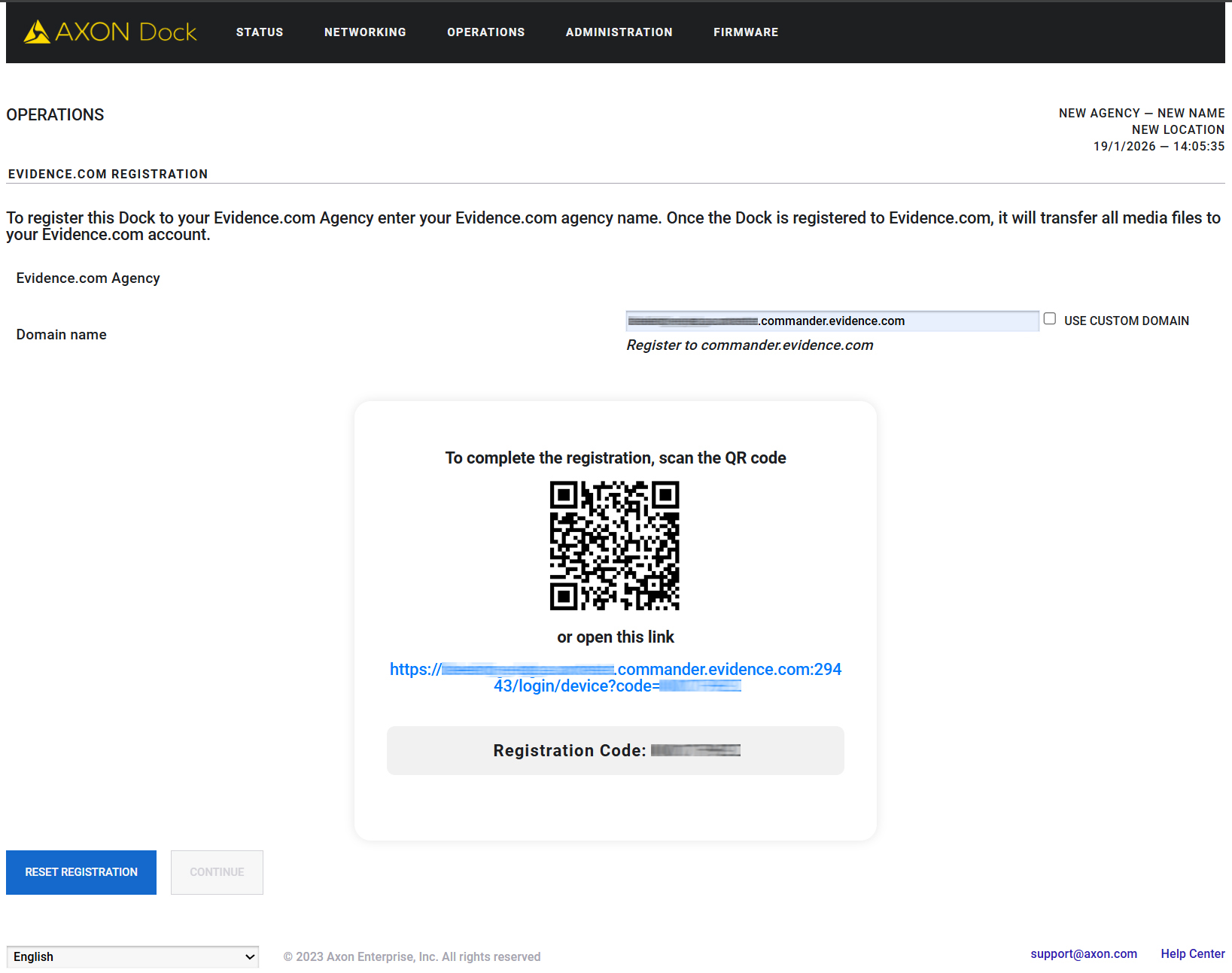
Task: Click the domain name input field
Action: click(832, 321)
